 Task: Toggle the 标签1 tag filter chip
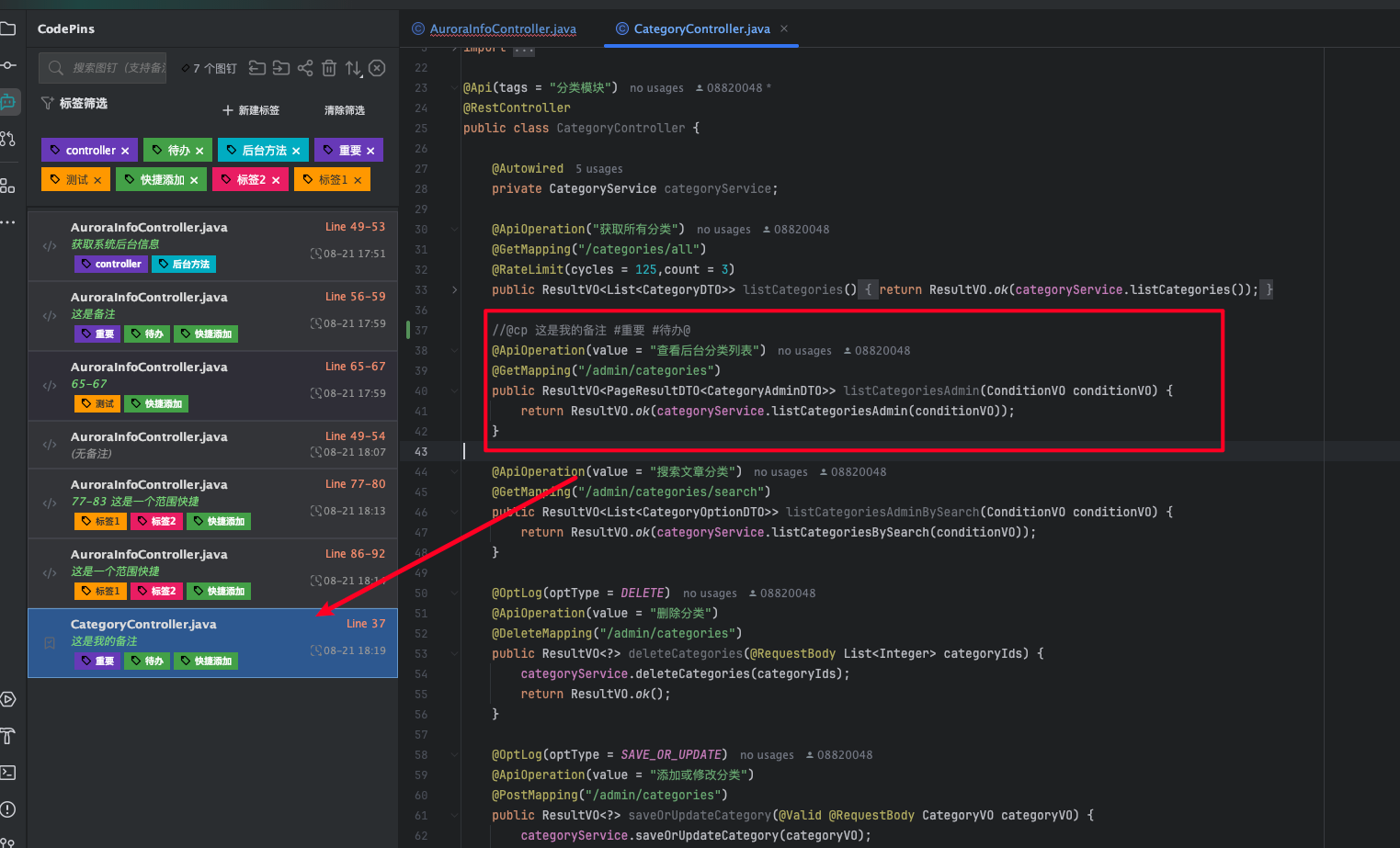pyautogui.click(x=332, y=179)
